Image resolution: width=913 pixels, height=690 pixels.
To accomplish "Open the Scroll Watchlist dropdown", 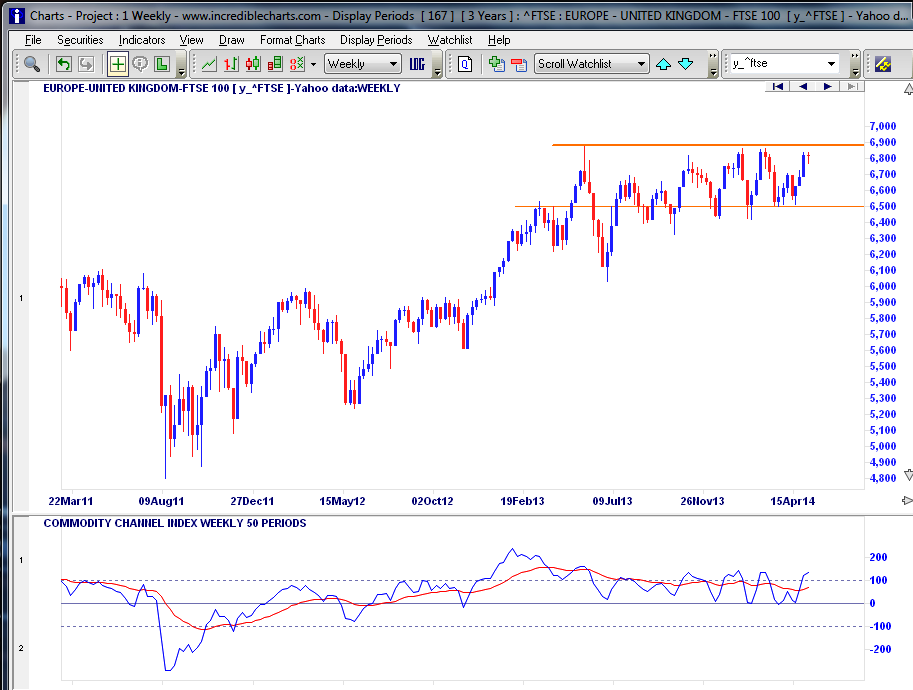I will pyautogui.click(x=592, y=63).
